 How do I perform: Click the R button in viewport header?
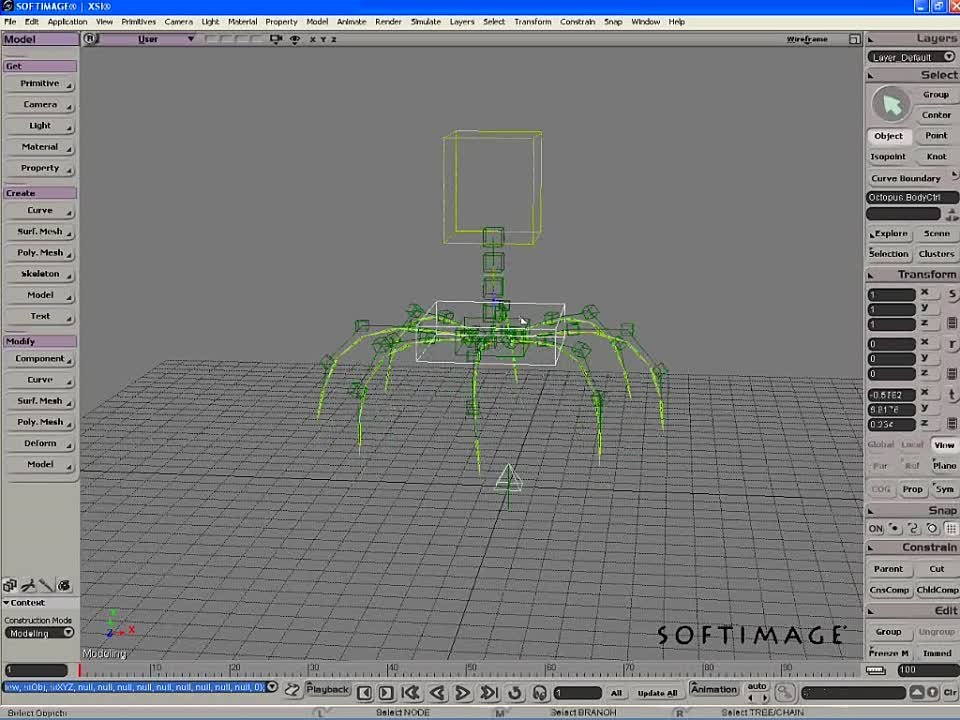click(x=90, y=39)
